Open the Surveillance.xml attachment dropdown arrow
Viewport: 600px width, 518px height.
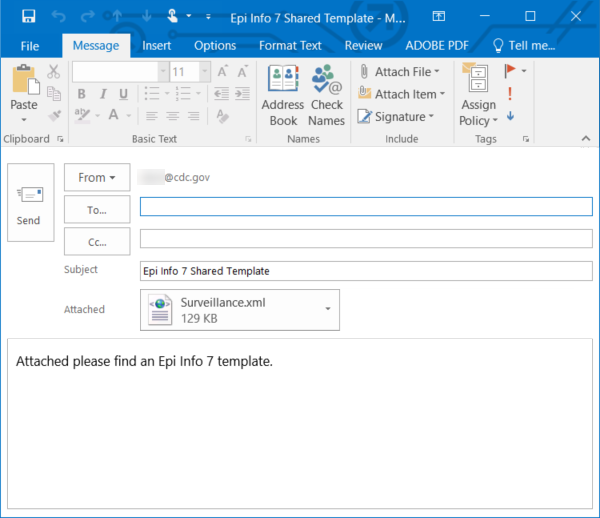[327, 310]
